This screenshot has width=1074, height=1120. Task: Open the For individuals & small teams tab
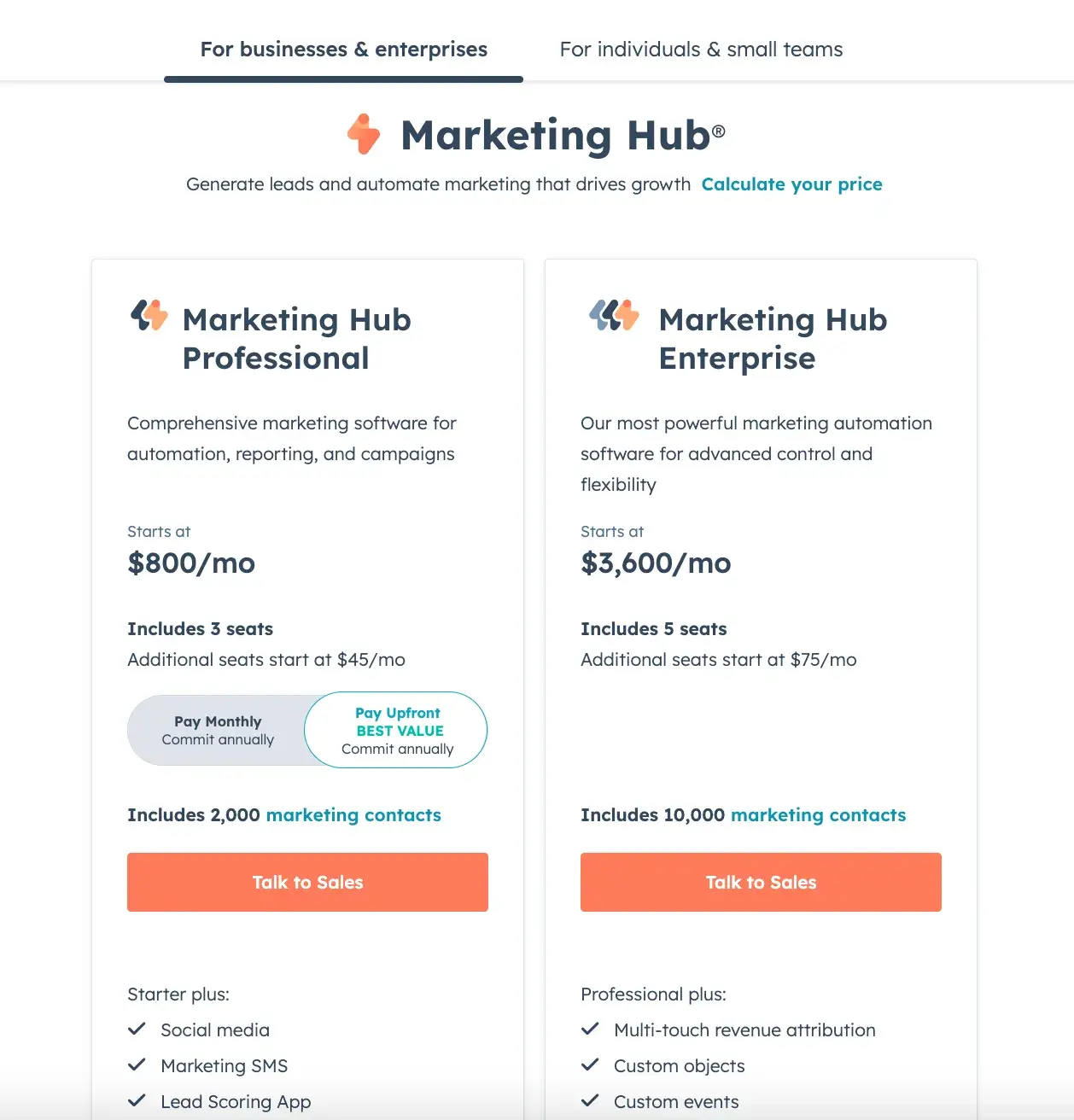701,50
